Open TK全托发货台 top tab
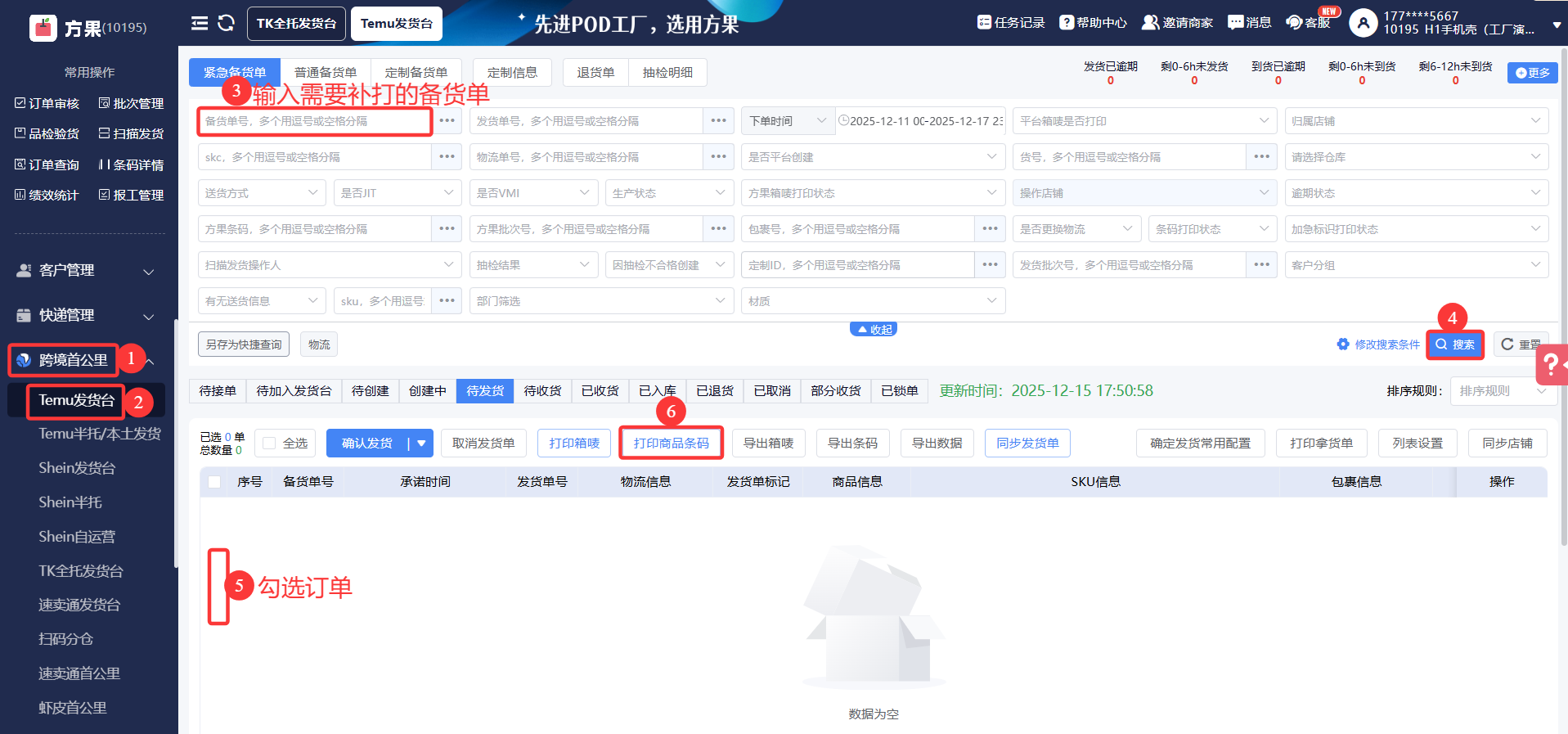1568x734 pixels. (296, 24)
